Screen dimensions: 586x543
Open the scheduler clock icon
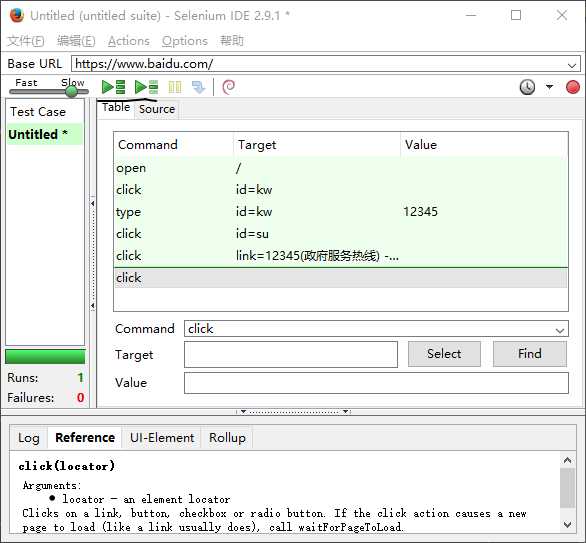pos(527,87)
